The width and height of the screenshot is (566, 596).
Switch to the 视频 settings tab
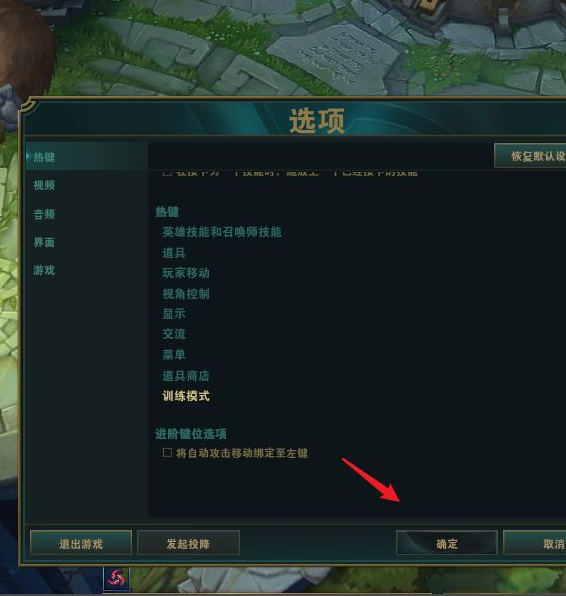click(x=44, y=185)
